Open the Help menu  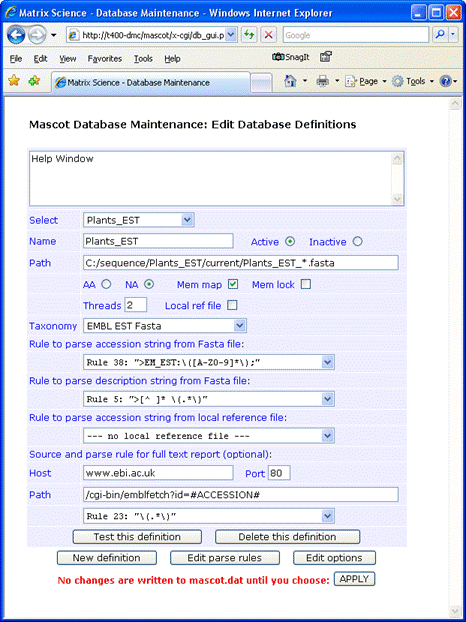tap(173, 59)
